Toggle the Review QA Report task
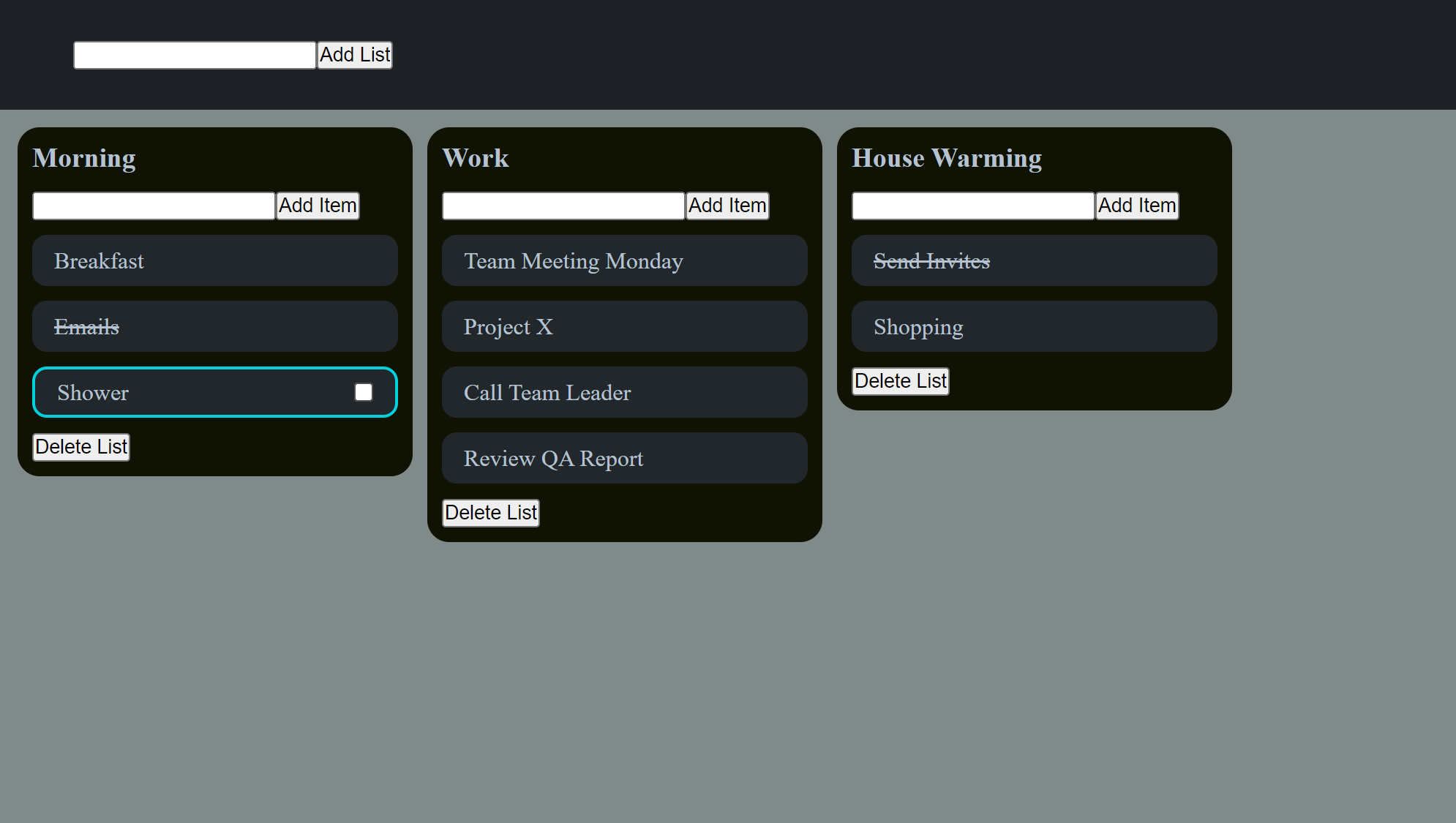The width and height of the screenshot is (1456, 823). click(623, 458)
